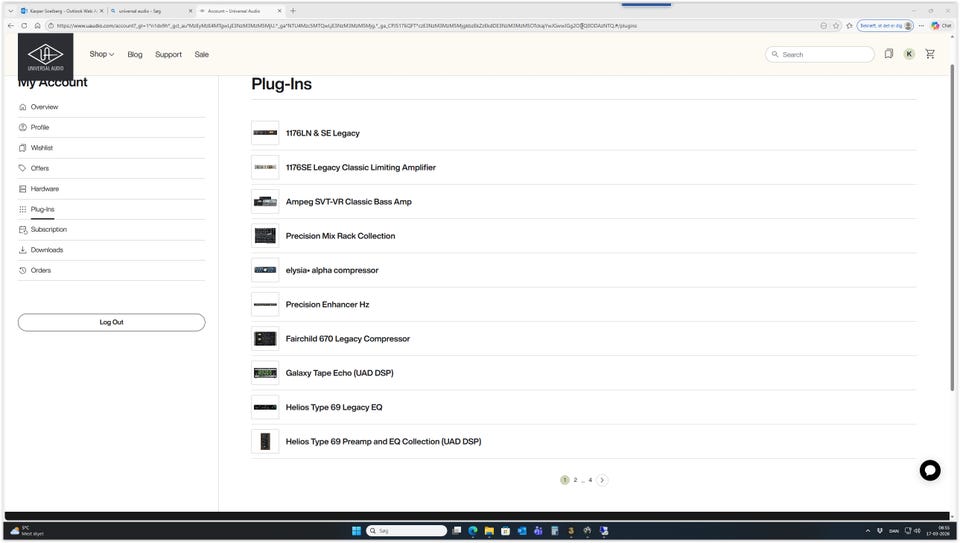
Task: Click the Subscription icon in sidebar
Action: (x=23, y=230)
